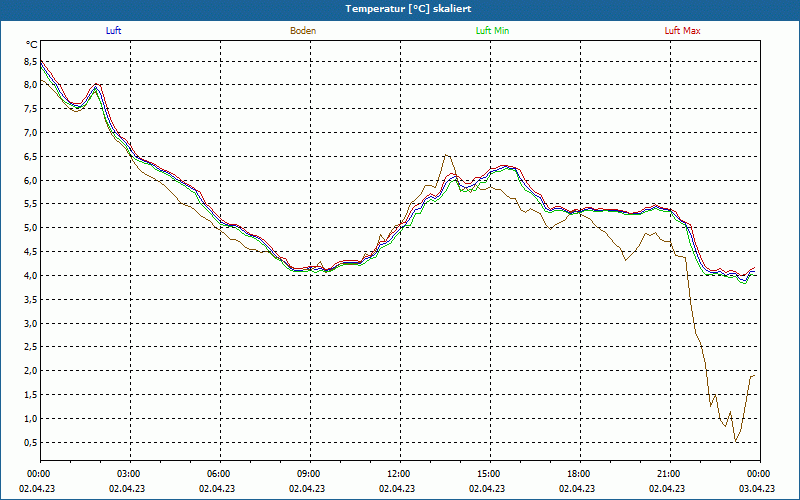Viewport: 800px width, 500px height.
Task: Click the '4,0' y-axis value
Action: tap(31, 276)
